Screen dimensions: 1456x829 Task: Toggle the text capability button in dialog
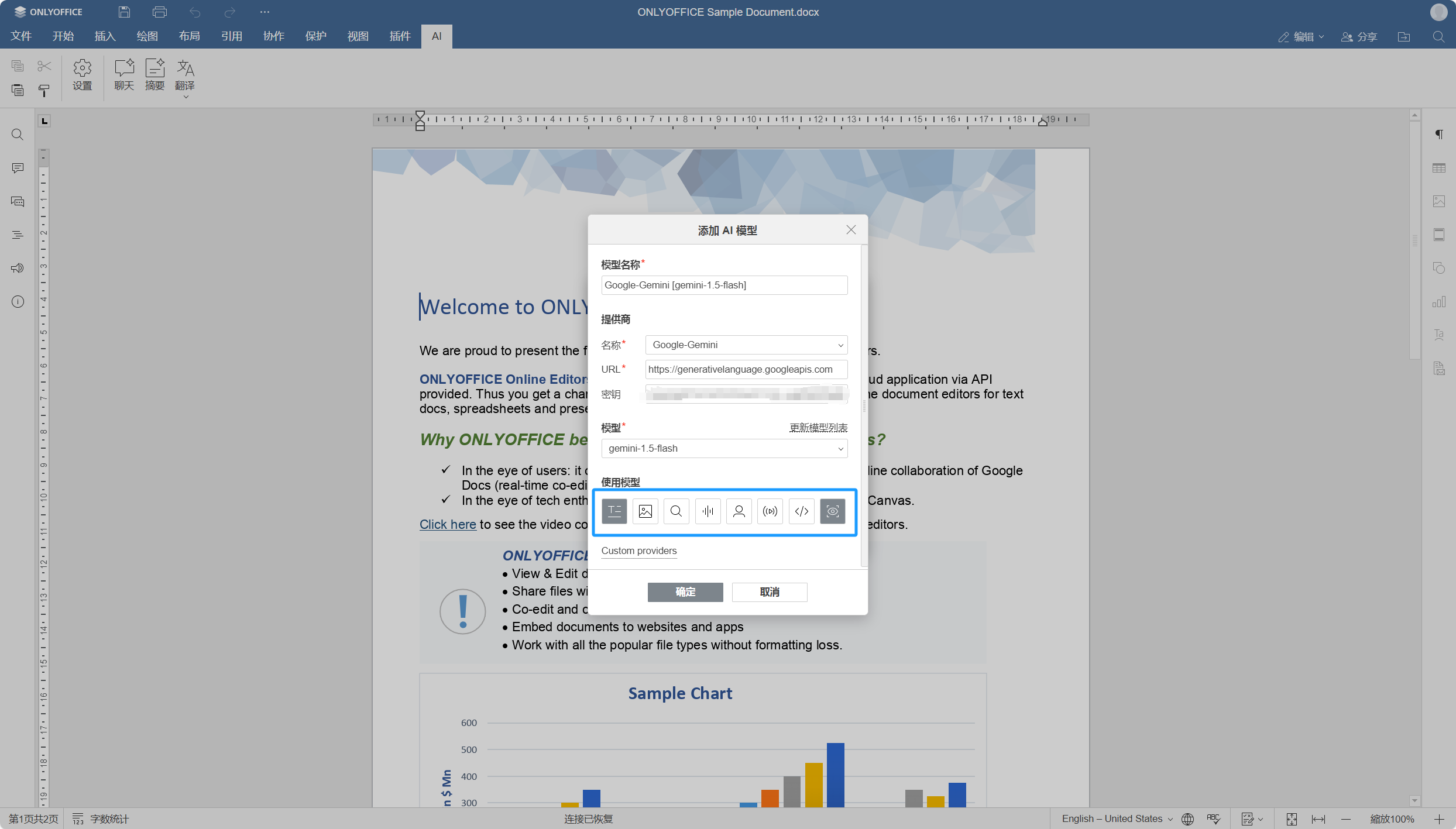pos(614,511)
